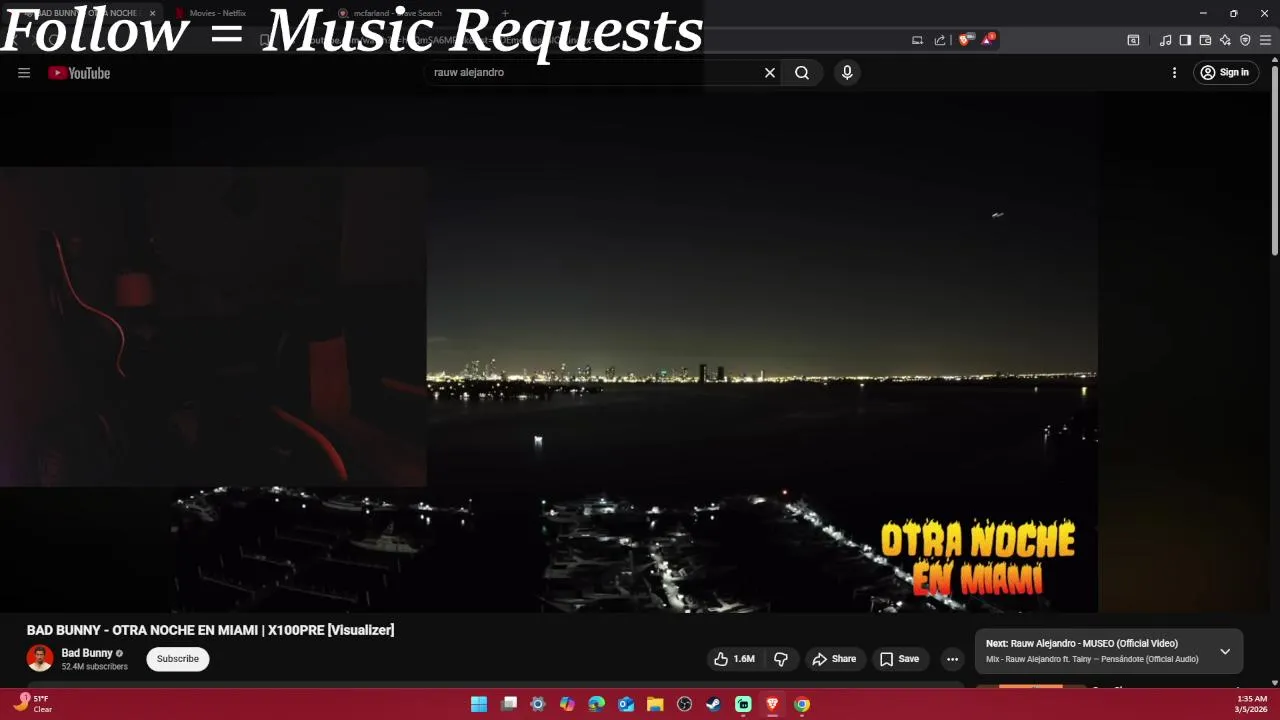Go to the YouTube home logo
Viewport: 1280px width, 720px height.
(79, 73)
